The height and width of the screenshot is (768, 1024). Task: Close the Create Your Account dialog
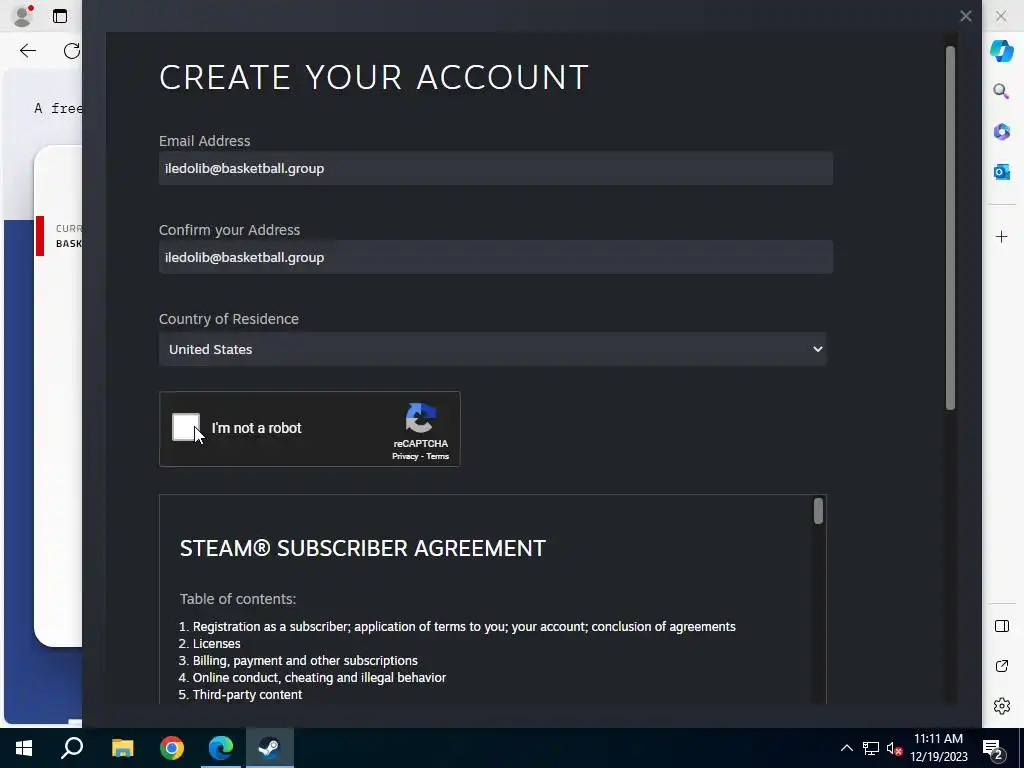coord(966,16)
